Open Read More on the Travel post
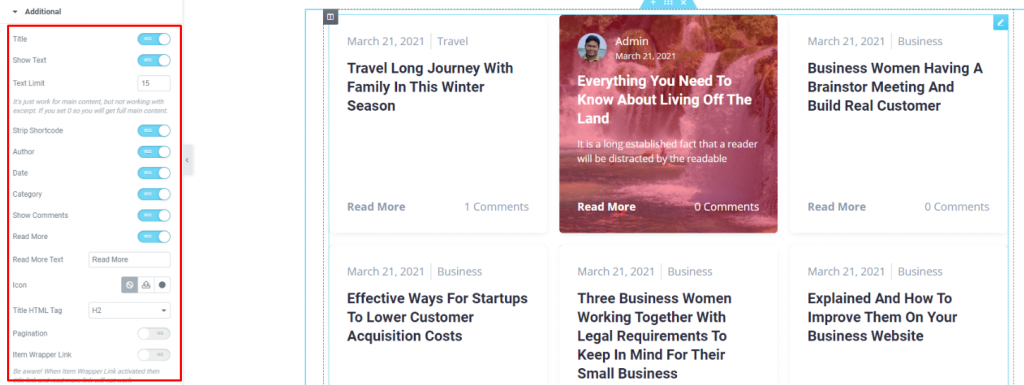This screenshot has height=385, width=1024. [x=376, y=207]
